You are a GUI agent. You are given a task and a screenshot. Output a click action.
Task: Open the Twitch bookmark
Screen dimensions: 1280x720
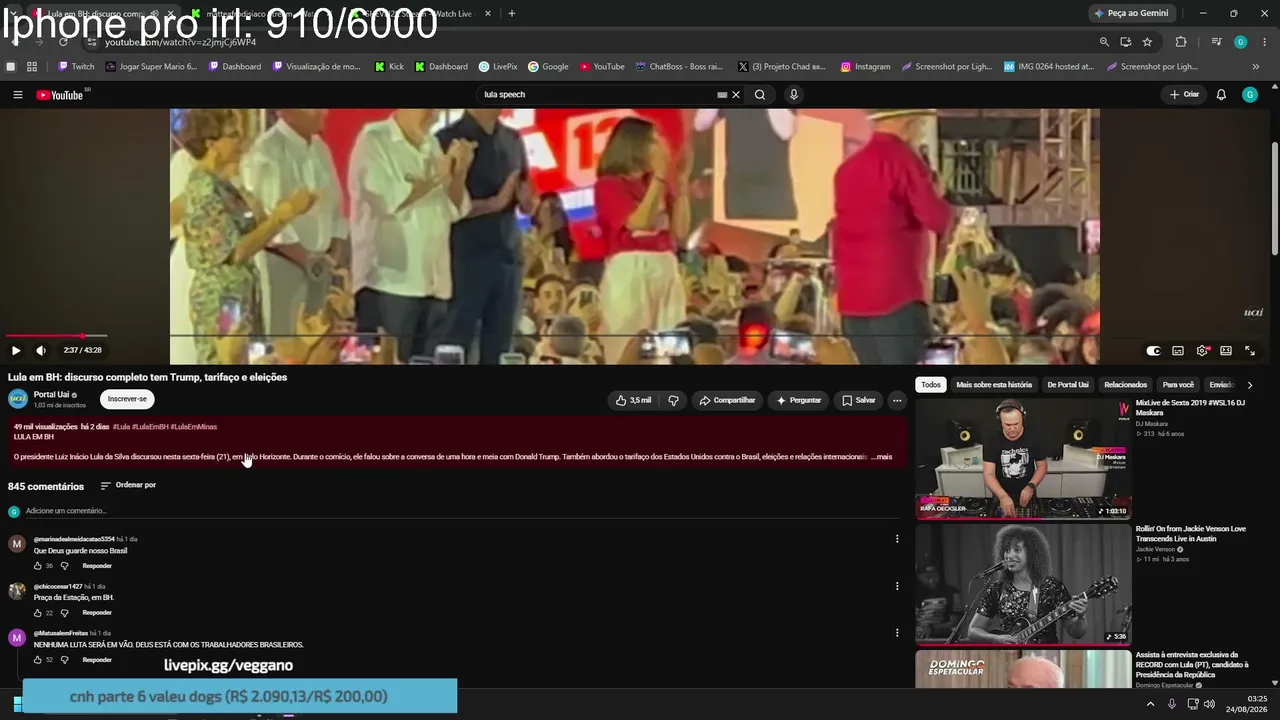[76, 67]
